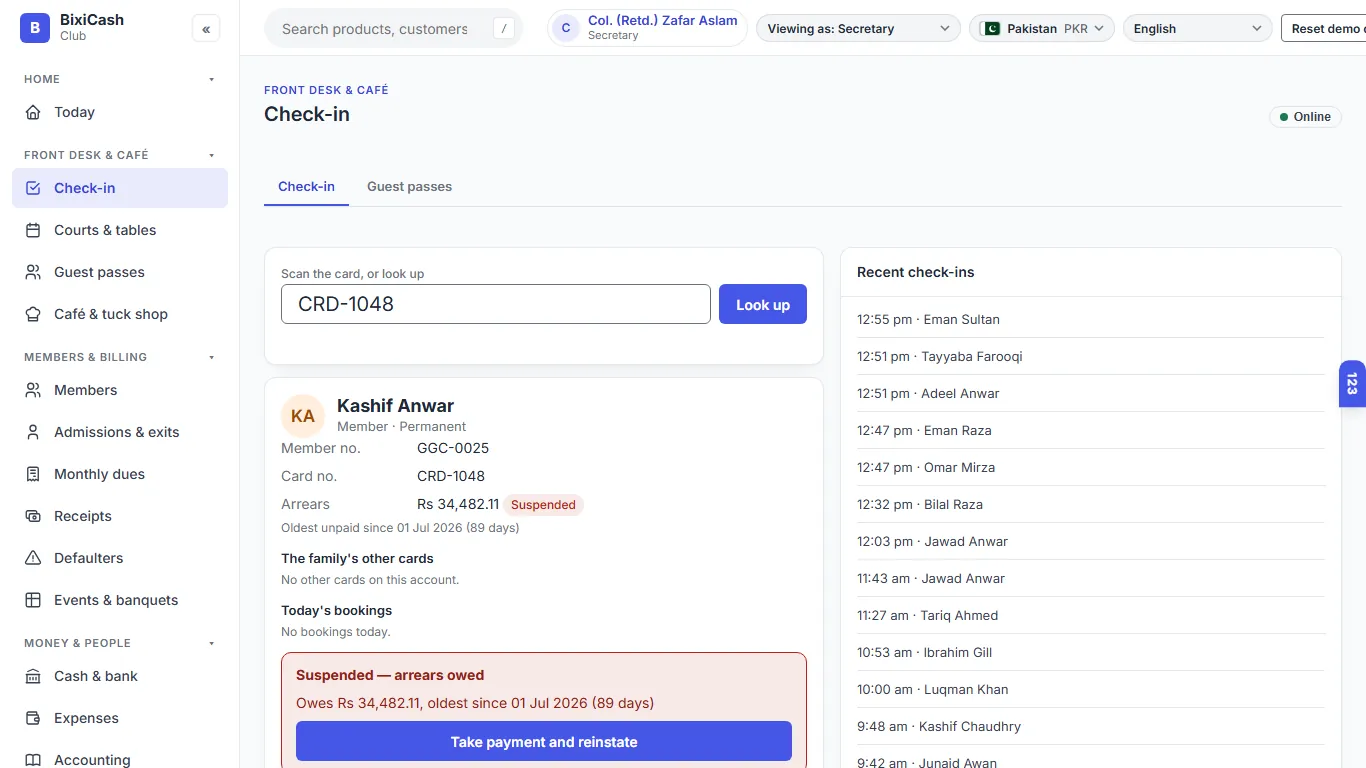
Task: Focus the card number lookup field
Action: tap(496, 304)
